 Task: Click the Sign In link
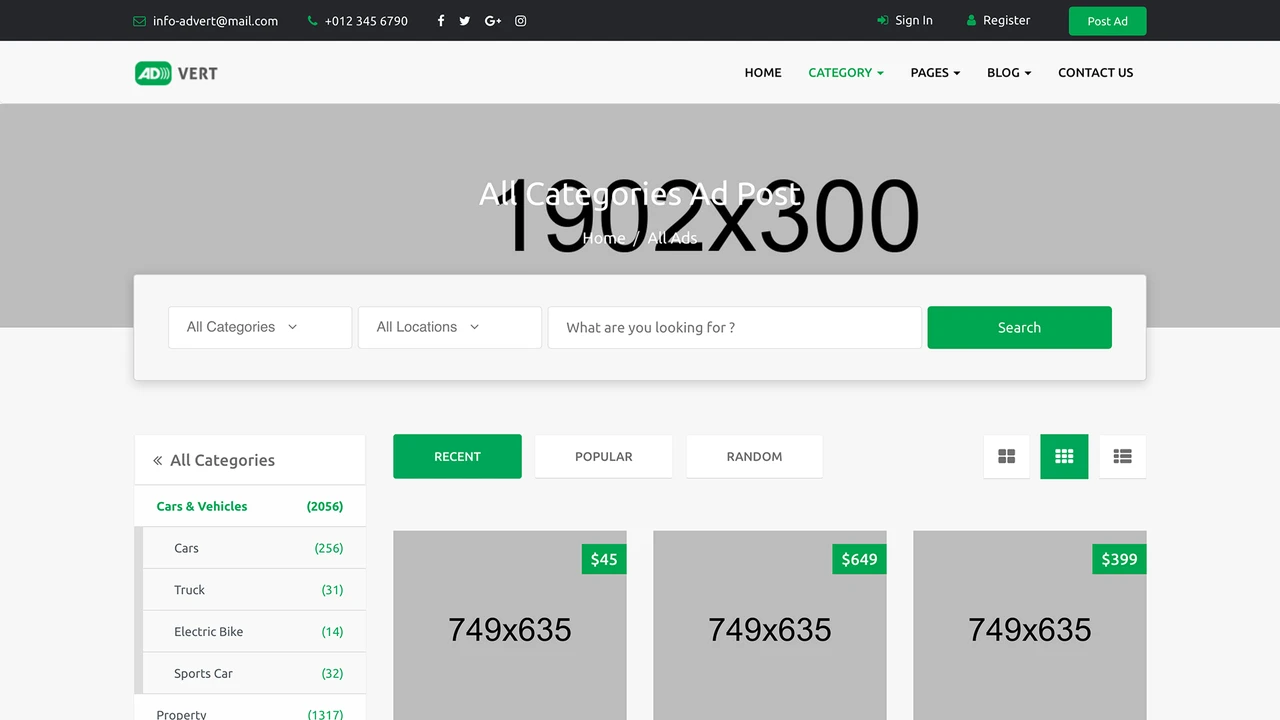tap(905, 20)
